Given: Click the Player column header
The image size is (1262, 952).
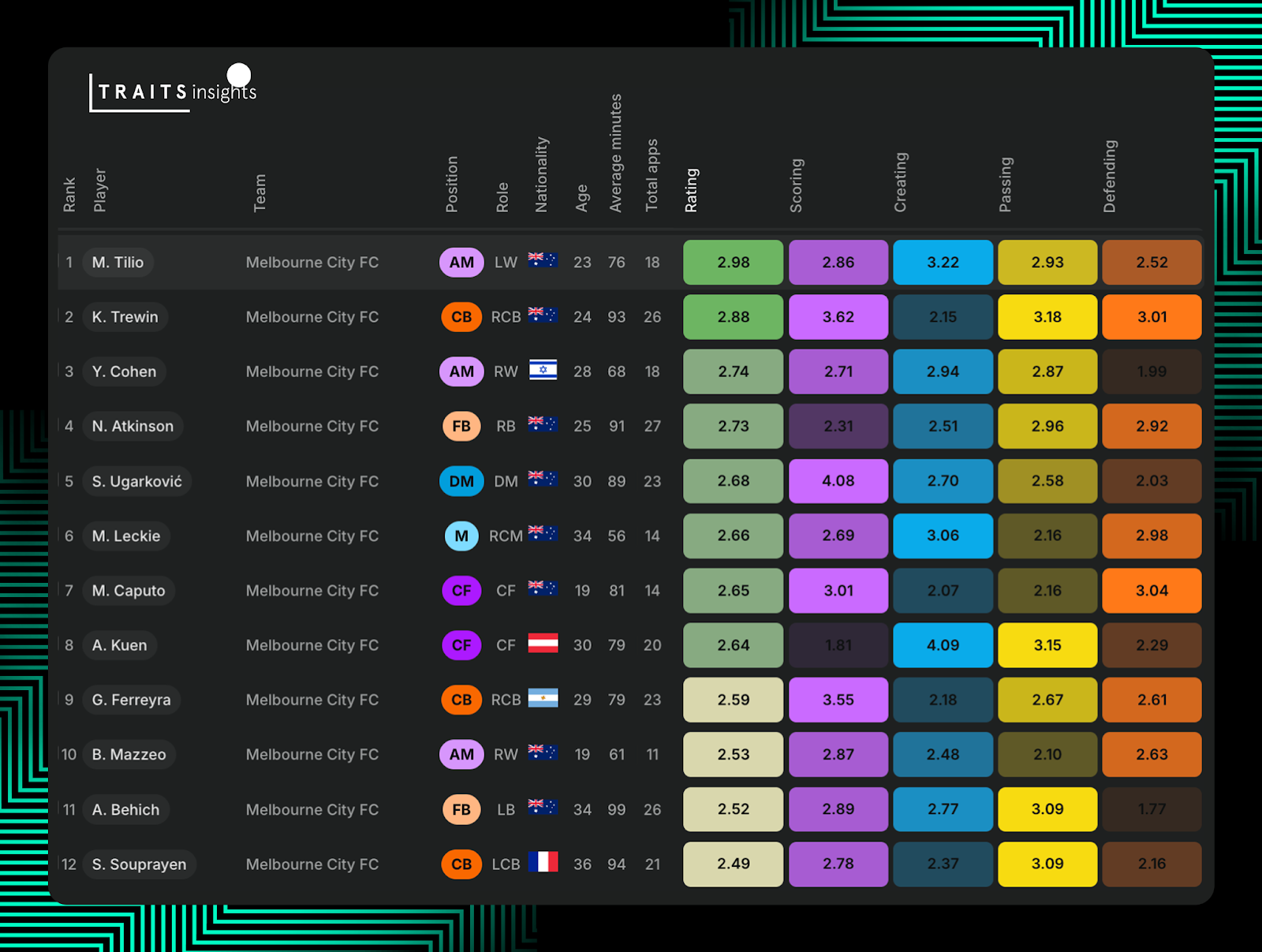Looking at the screenshot, I should tap(99, 190).
